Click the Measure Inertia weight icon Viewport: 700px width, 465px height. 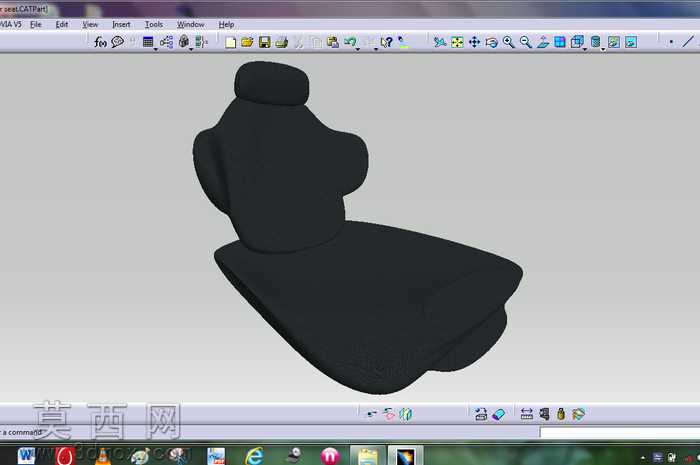pos(561,414)
